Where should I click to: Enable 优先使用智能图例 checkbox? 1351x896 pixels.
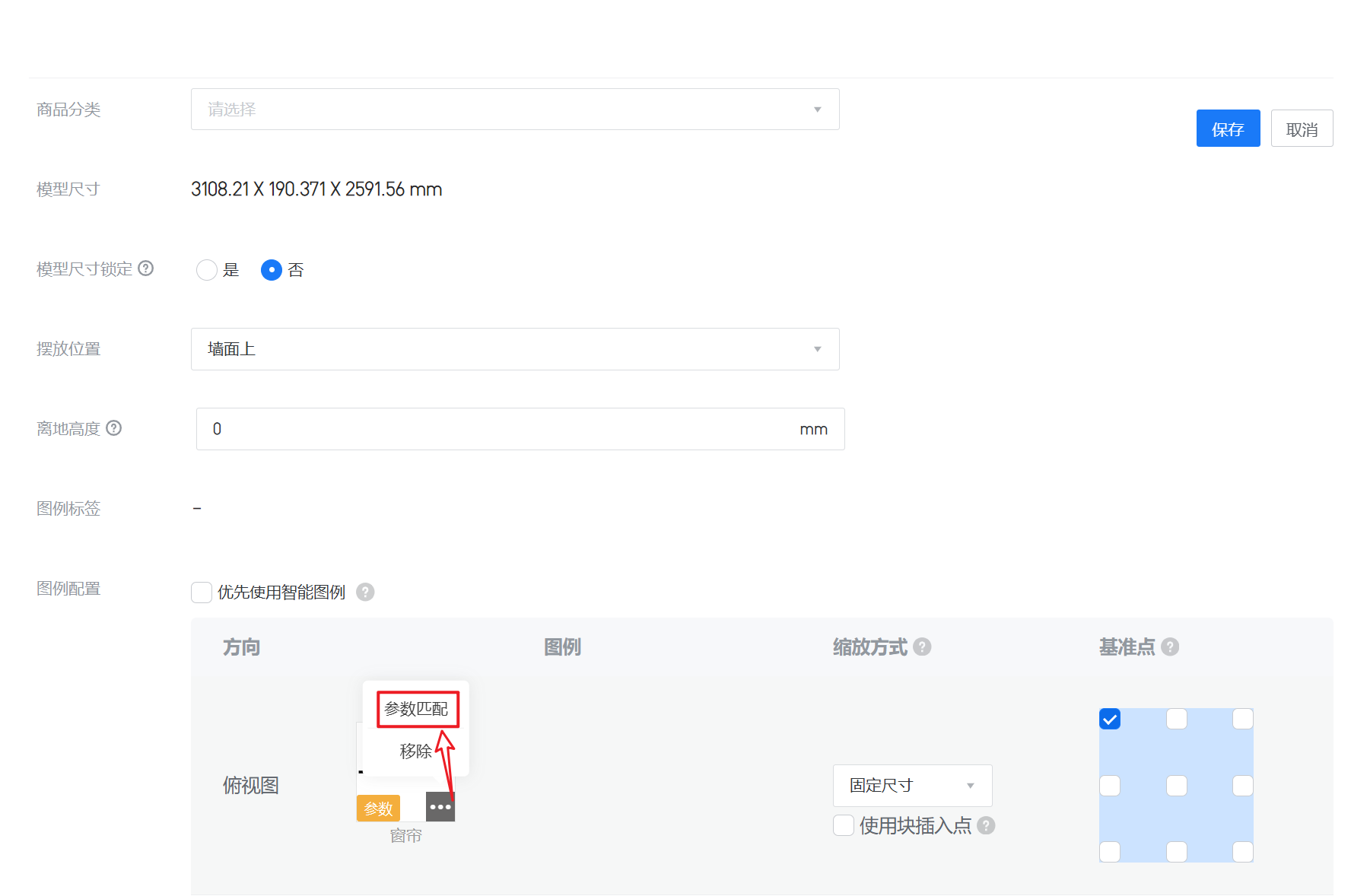202,592
